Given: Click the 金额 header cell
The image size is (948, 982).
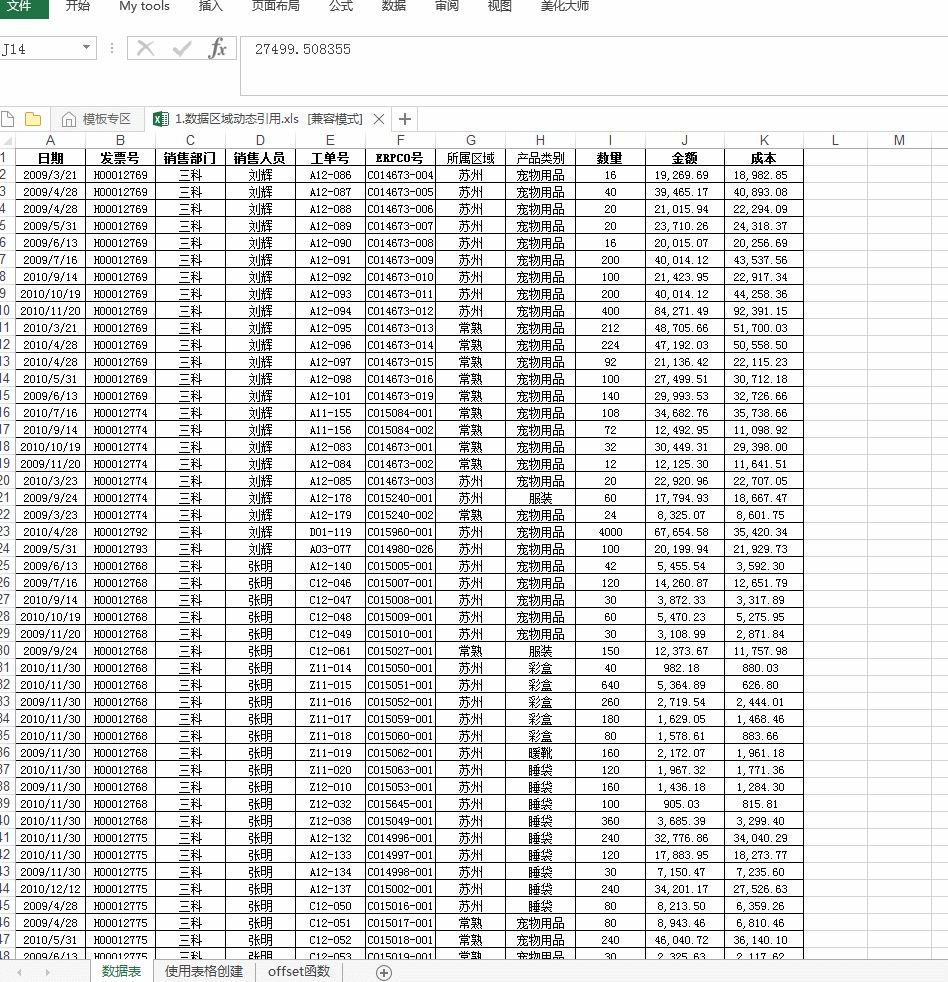Looking at the screenshot, I should pyautogui.click(x=684, y=158).
